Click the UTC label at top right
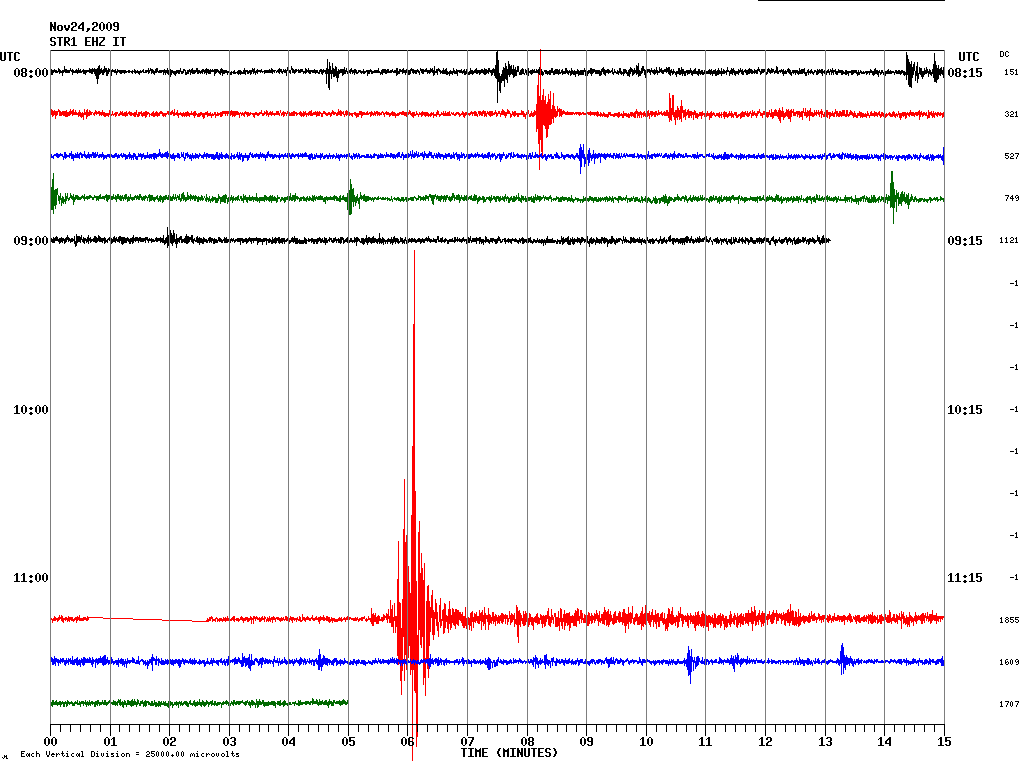The height and width of the screenshot is (768, 1024). 968,57
